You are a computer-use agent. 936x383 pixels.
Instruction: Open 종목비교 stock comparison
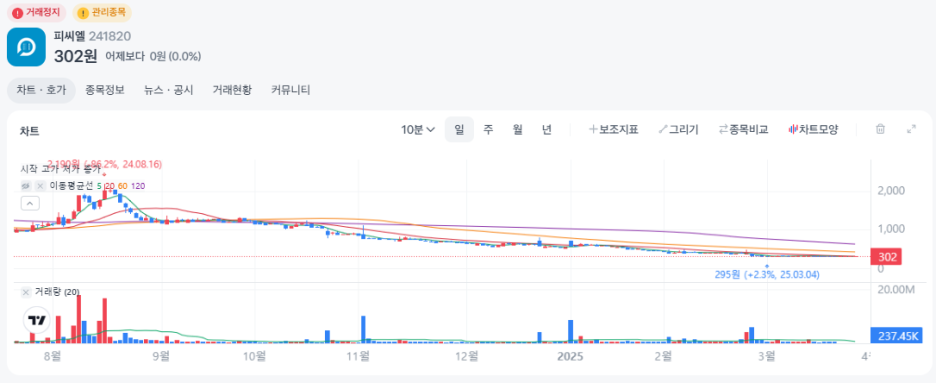[743, 129]
